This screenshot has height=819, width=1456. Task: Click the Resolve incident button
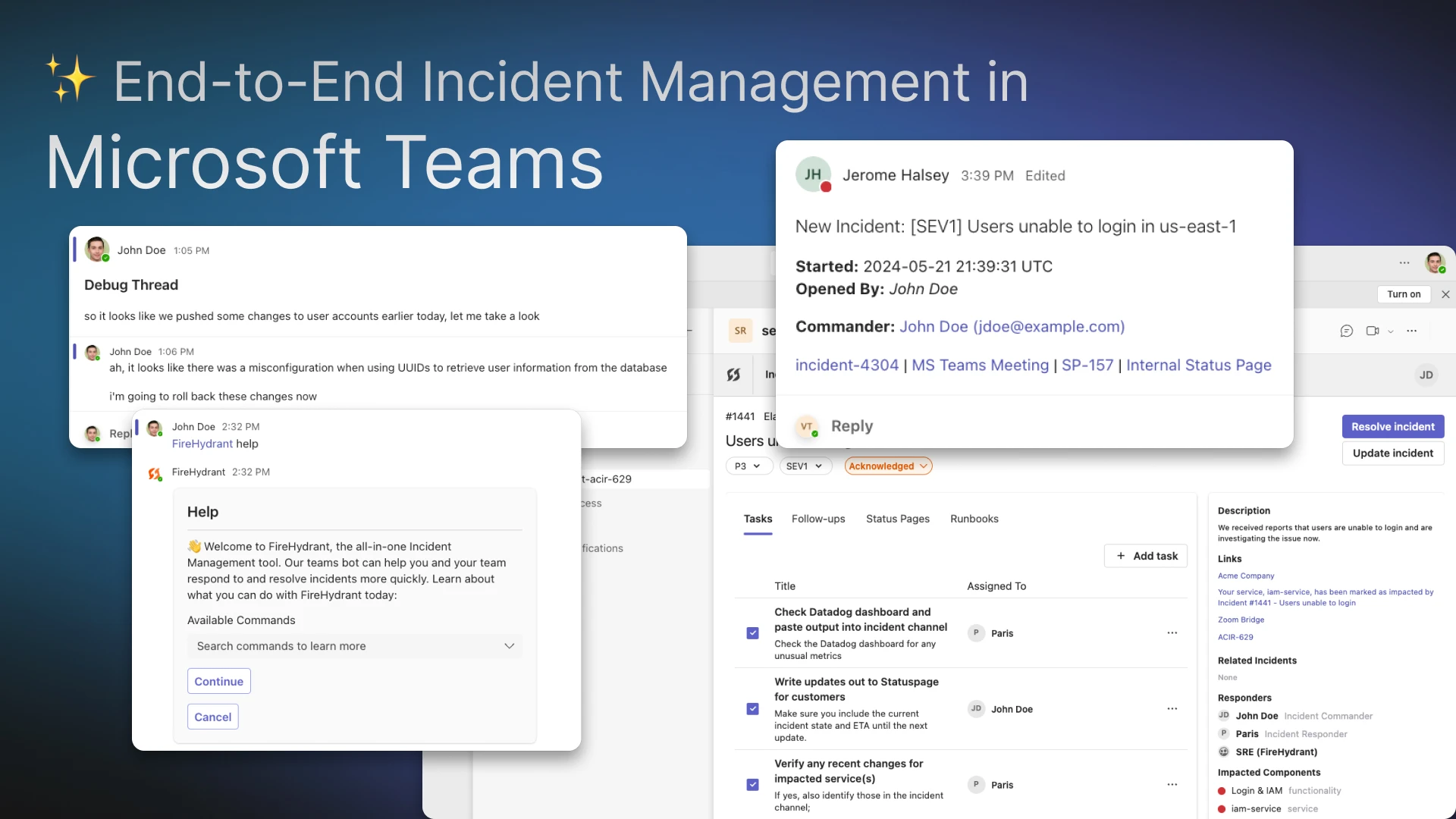tap(1392, 426)
